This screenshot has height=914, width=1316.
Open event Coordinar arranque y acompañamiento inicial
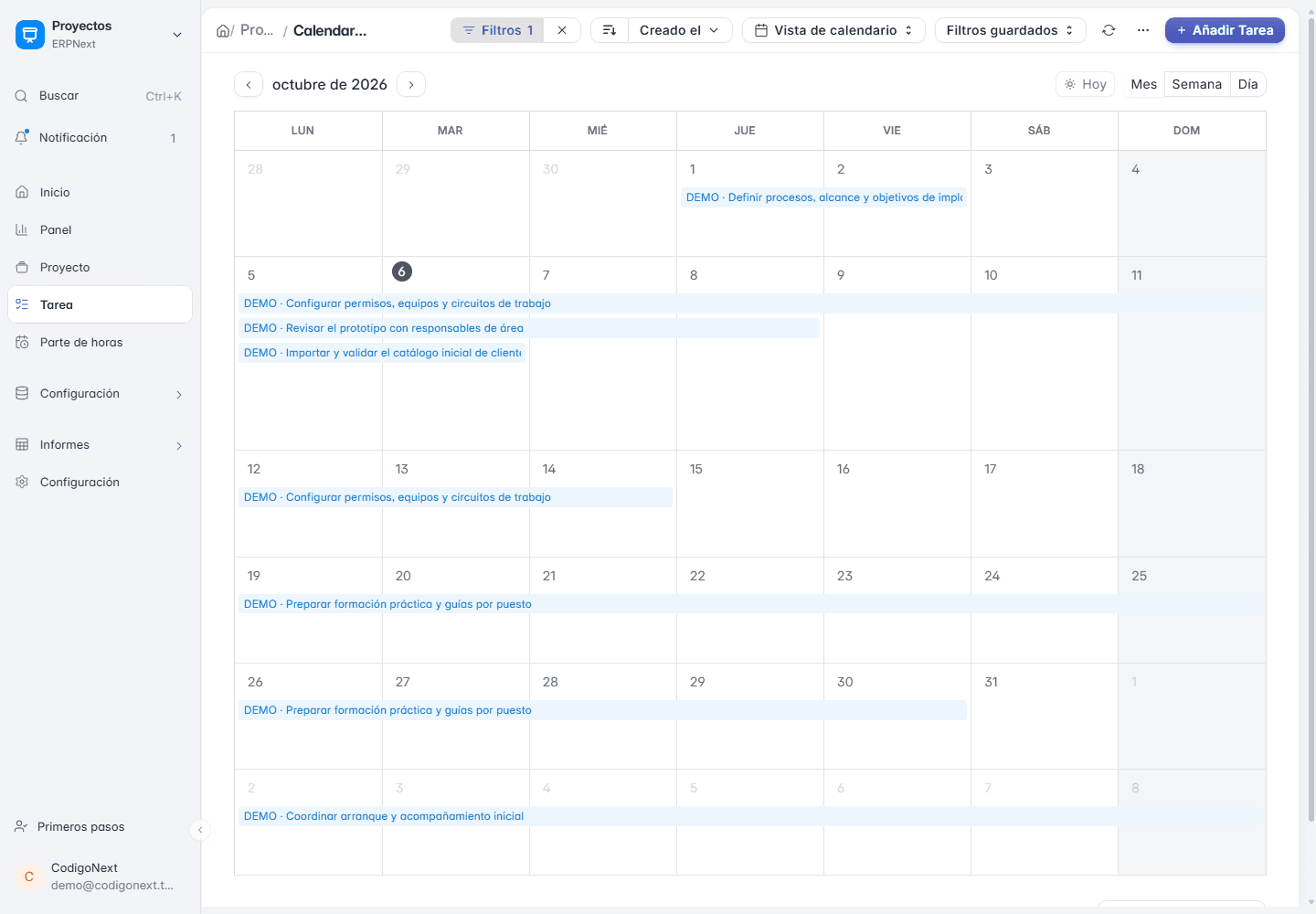751,816
